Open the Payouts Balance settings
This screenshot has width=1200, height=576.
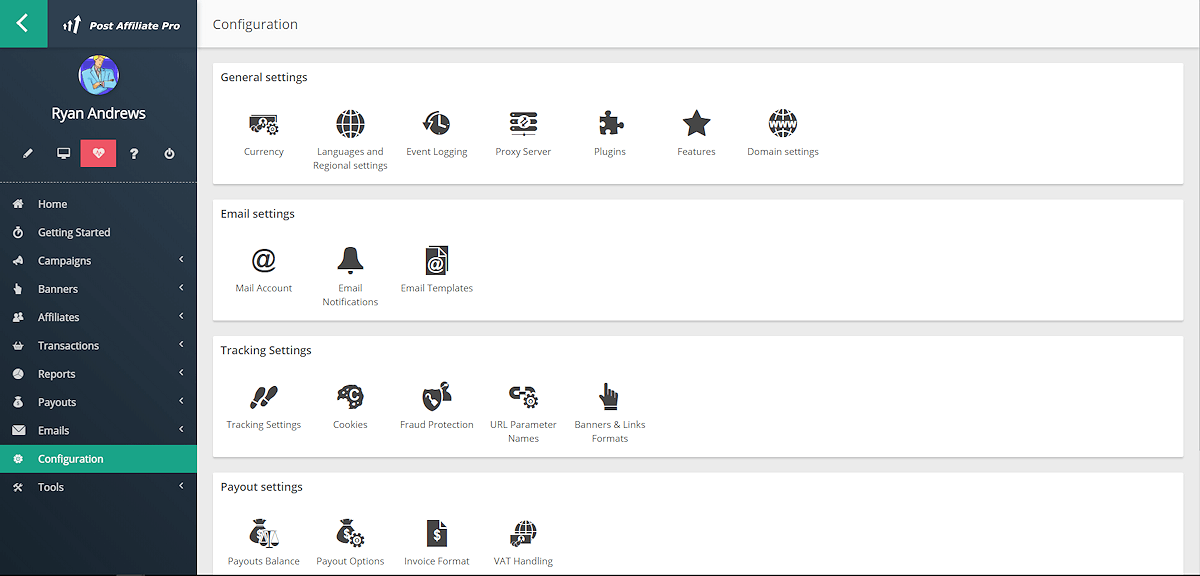pos(264,543)
